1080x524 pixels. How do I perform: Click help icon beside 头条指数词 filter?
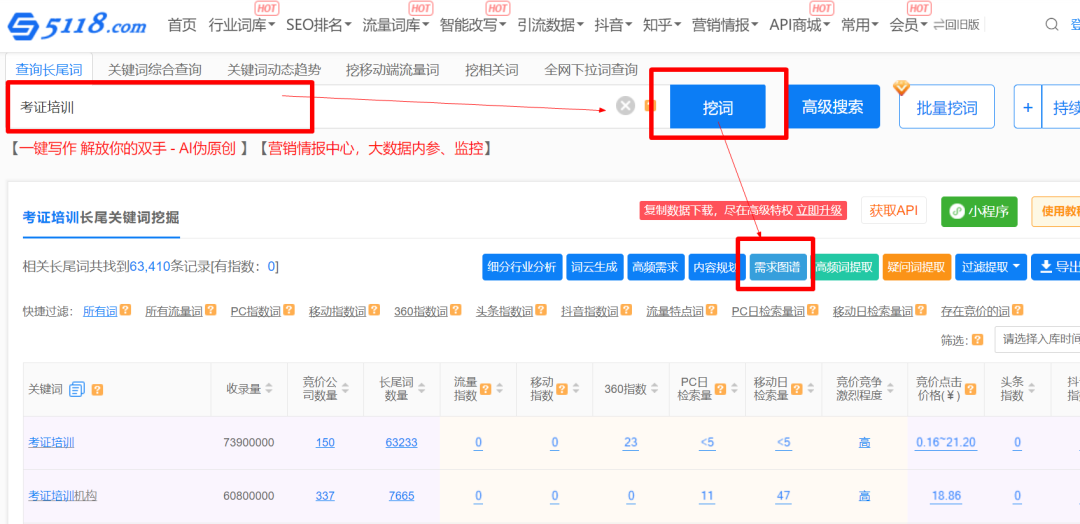click(541, 311)
